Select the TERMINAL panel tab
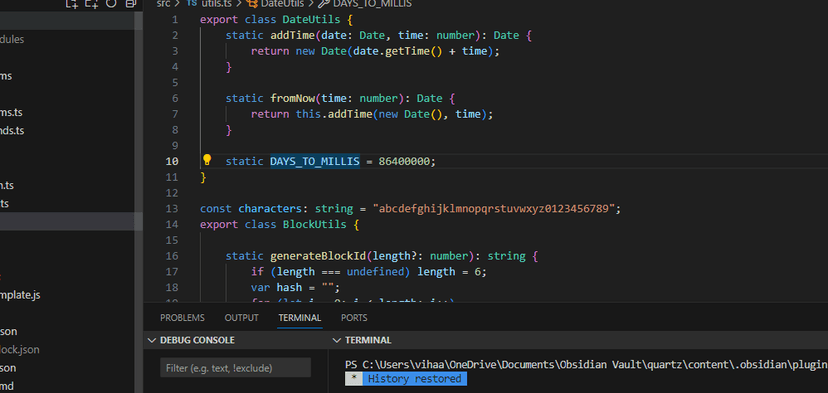The height and width of the screenshot is (393, 828). click(x=299, y=318)
